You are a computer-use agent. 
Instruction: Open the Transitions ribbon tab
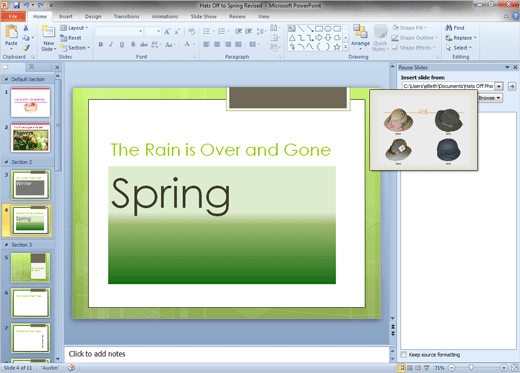[x=126, y=16]
